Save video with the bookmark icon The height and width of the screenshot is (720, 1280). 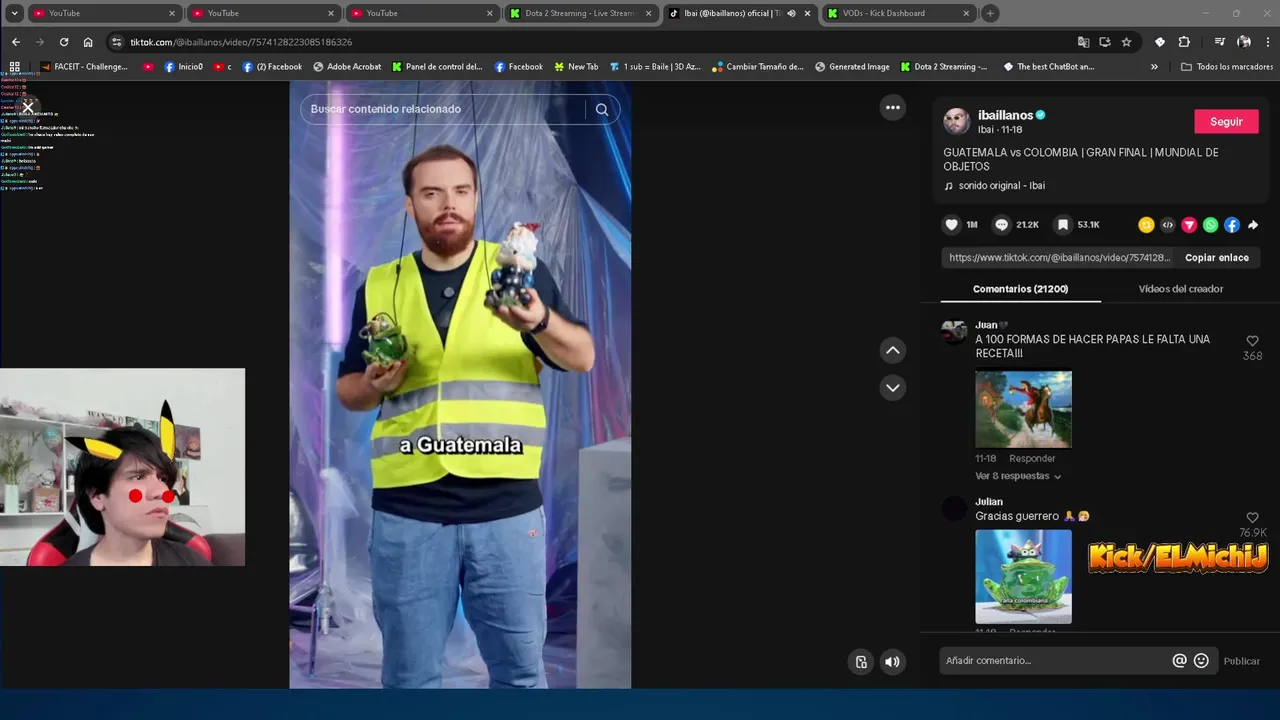pyautogui.click(x=1063, y=225)
